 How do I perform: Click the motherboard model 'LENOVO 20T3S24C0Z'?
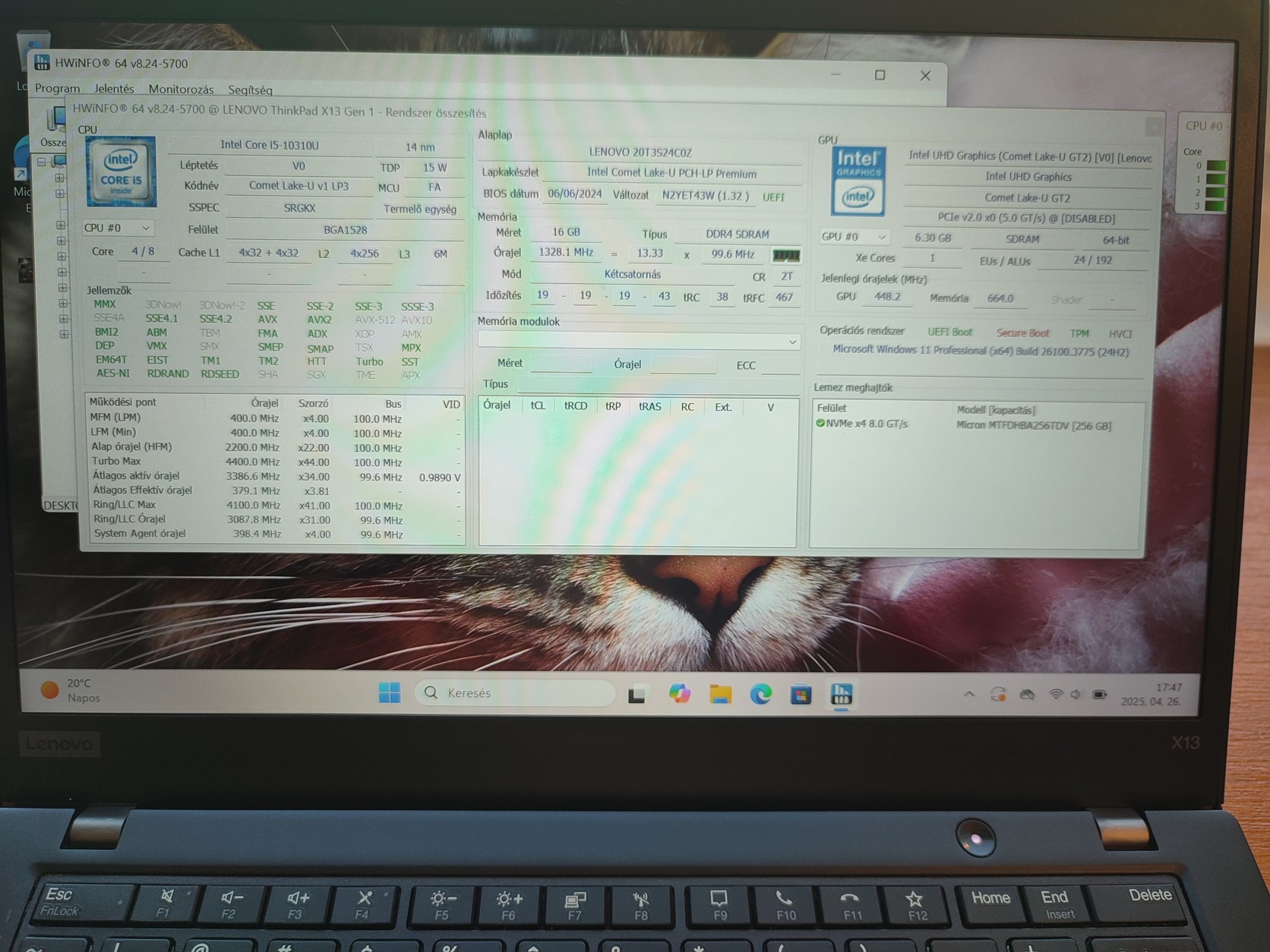click(x=640, y=152)
